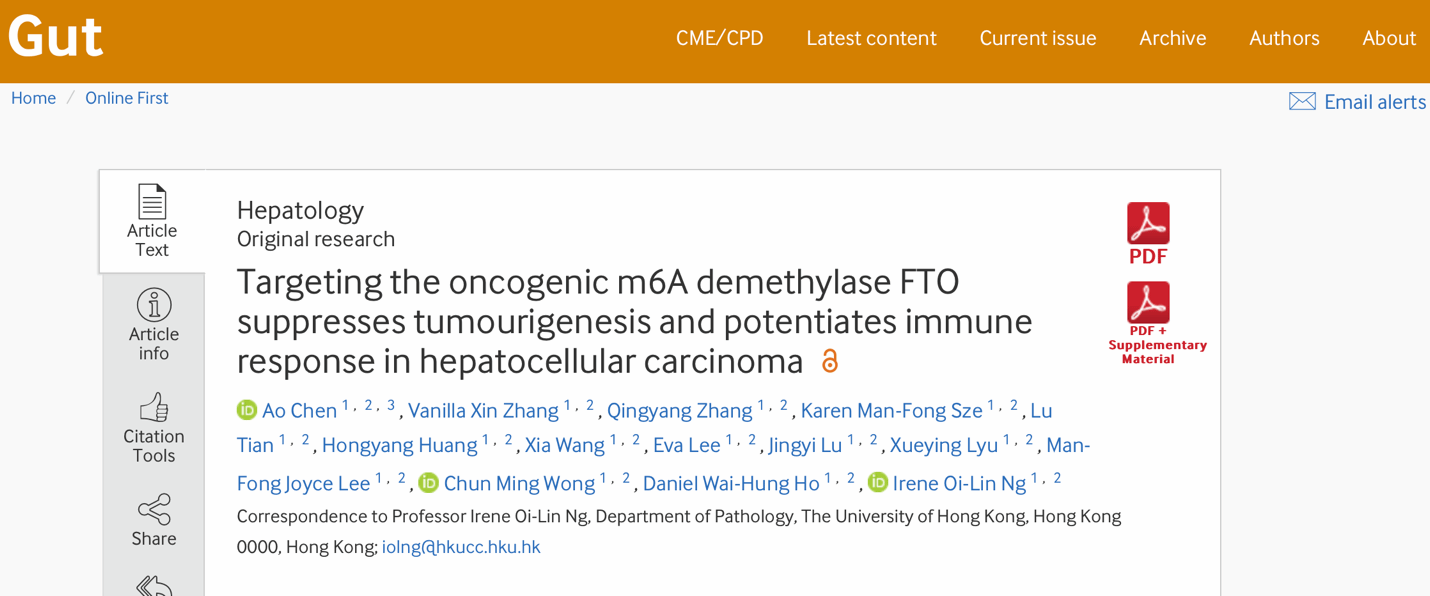This screenshot has height=596, width=1430.
Task: Open Ao Chen's ORCID icon
Action: pos(247,410)
